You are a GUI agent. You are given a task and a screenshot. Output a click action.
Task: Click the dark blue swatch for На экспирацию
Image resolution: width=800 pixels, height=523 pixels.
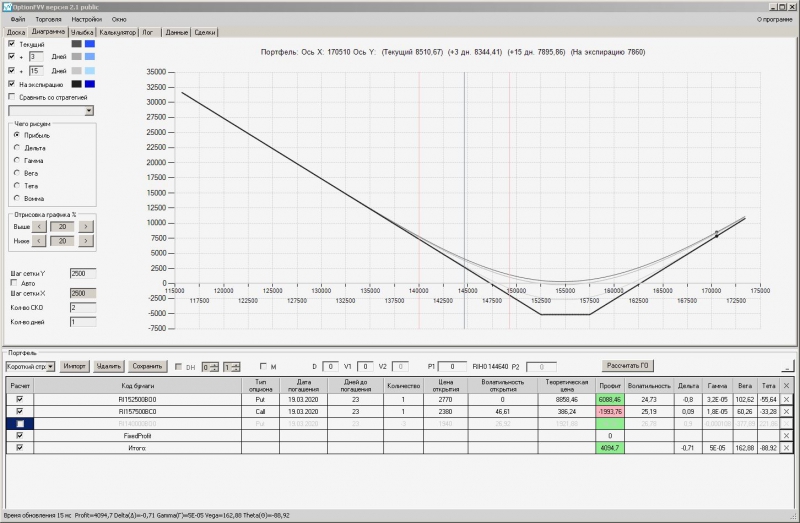click(x=90, y=84)
